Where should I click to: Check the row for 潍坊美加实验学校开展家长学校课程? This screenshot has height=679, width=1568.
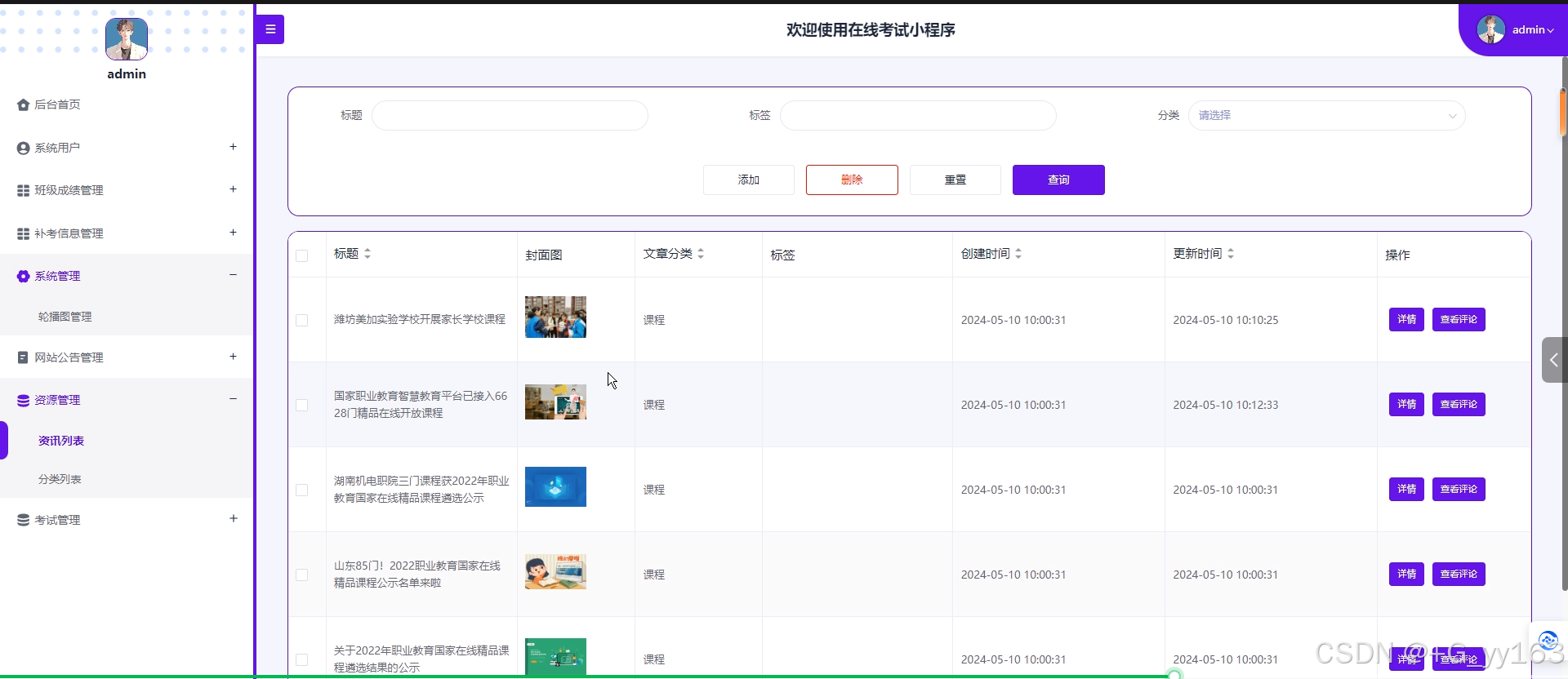pos(302,320)
